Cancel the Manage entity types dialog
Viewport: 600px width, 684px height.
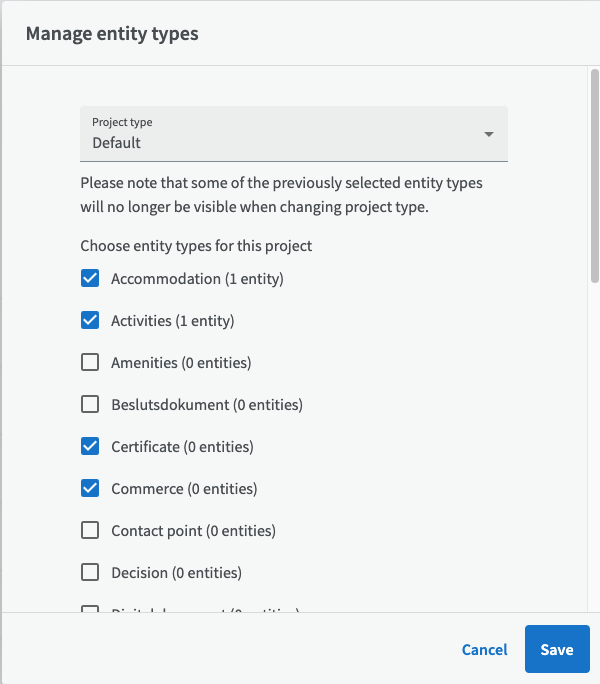[484, 650]
